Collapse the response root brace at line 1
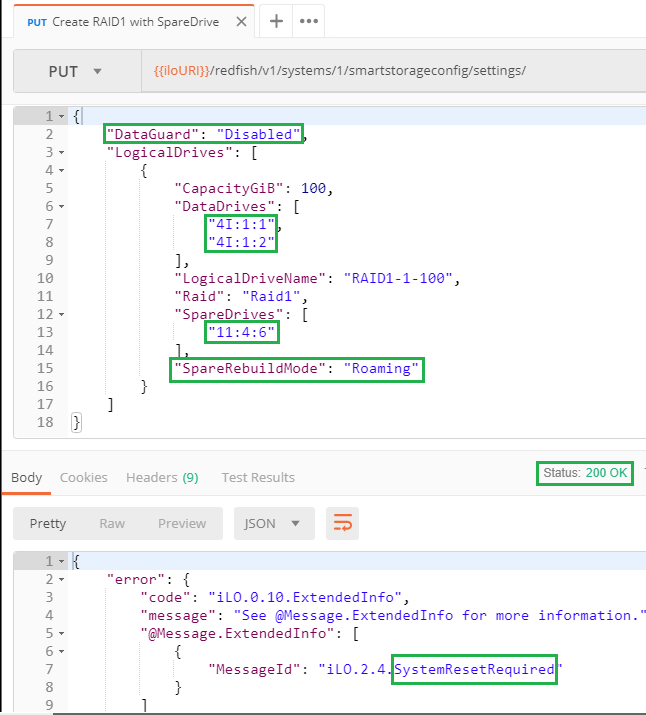The width and height of the screenshot is (646, 715). [62, 561]
